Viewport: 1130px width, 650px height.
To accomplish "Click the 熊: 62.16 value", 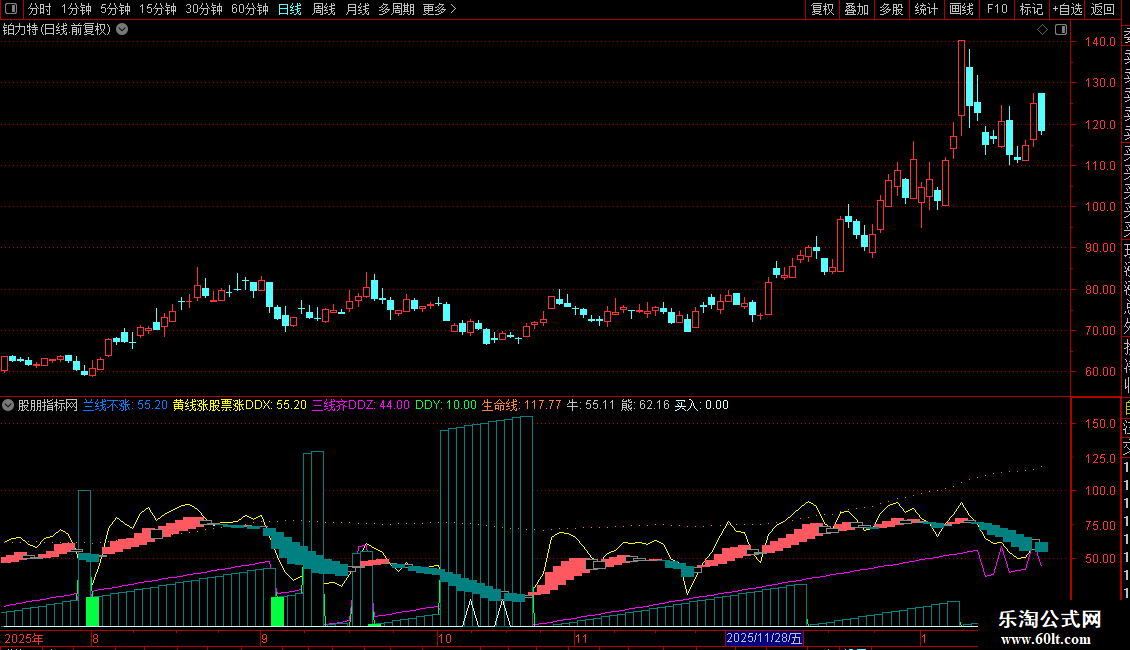I will 645,405.
